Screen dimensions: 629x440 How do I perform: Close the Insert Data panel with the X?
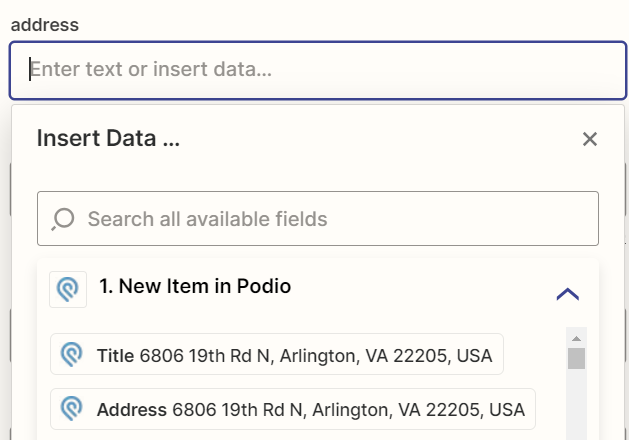(x=590, y=139)
